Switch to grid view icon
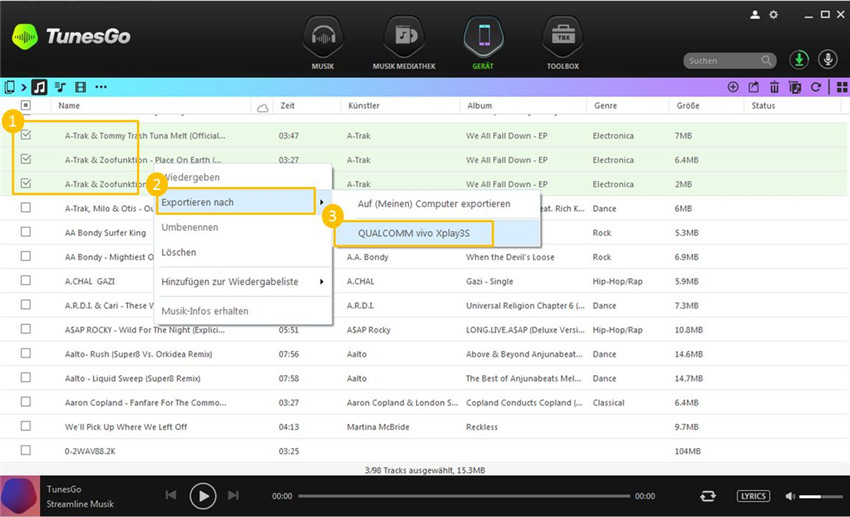Screen dimensions: 850x517 [842, 87]
